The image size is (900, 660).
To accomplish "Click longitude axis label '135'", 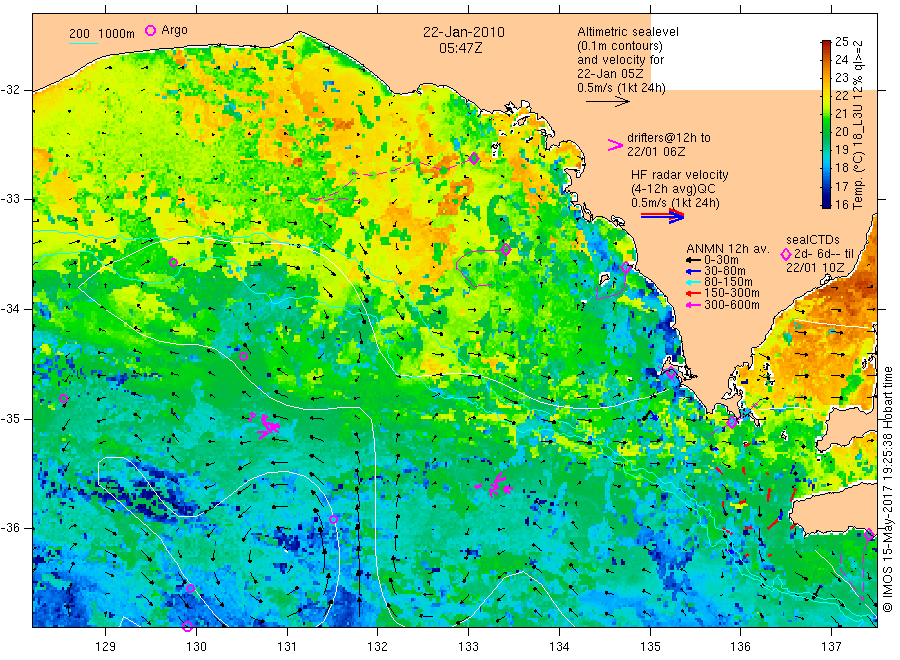I will pyautogui.click(x=650, y=647).
